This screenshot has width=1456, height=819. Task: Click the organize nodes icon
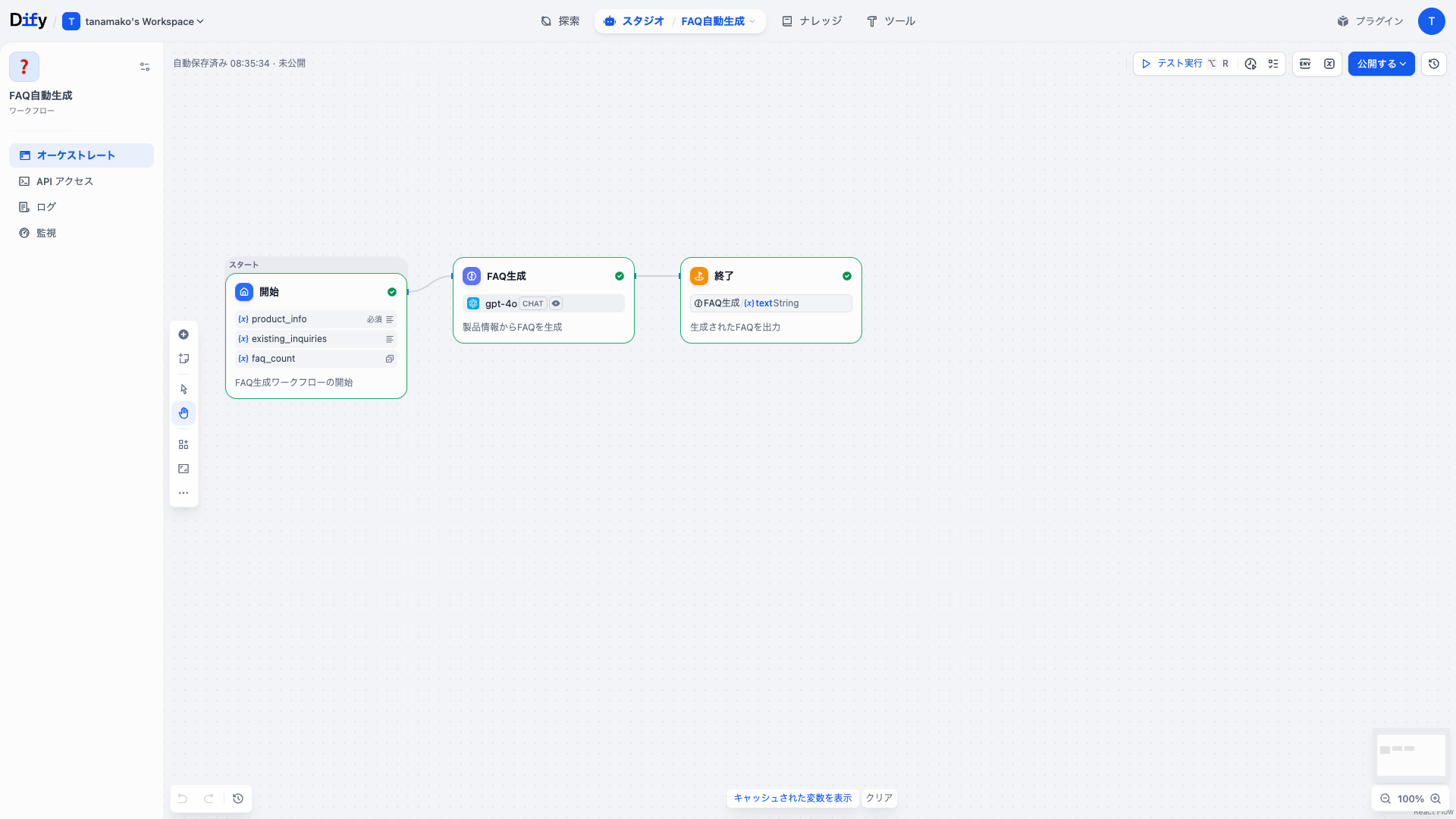[184, 444]
